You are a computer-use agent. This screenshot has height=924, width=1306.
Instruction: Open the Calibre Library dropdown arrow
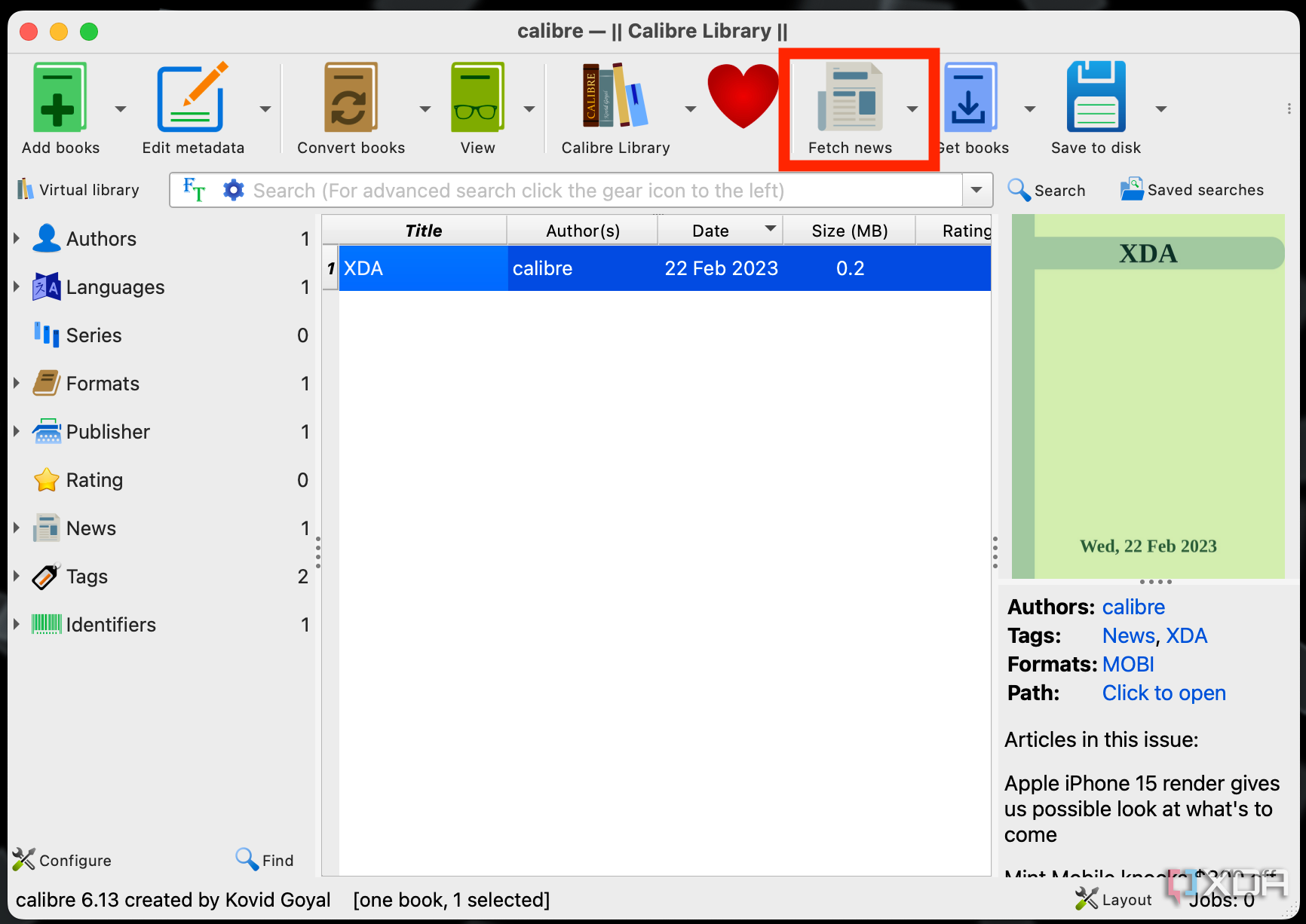pos(690,109)
